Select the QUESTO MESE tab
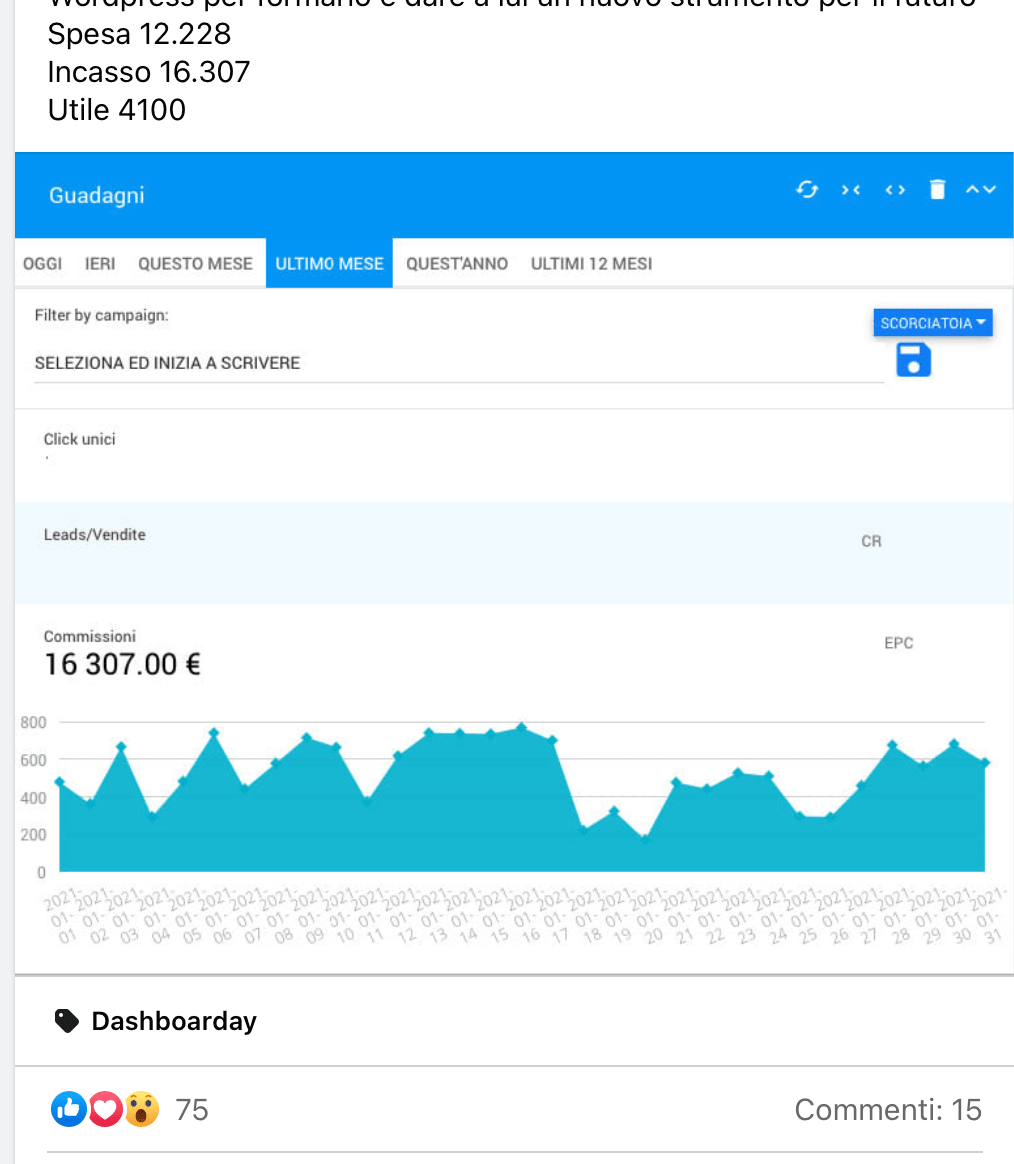The height and width of the screenshot is (1164, 1014). (195, 264)
